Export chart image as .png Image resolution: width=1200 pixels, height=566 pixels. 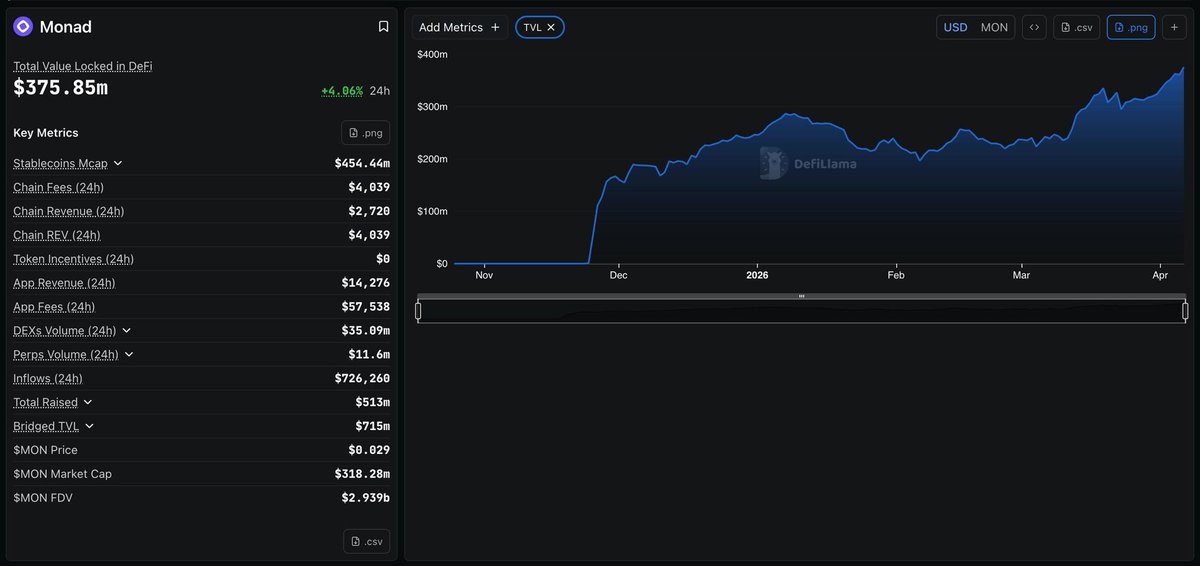click(x=1131, y=27)
